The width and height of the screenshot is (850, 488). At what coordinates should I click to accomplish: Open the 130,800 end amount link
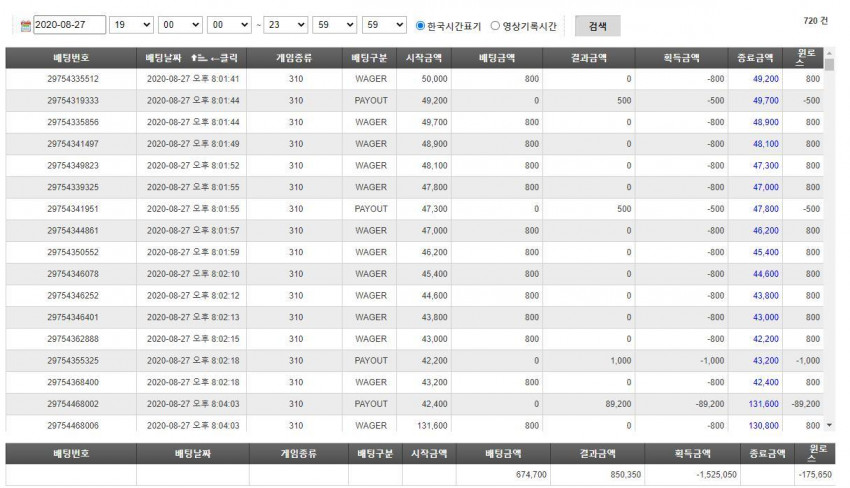pyautogui.click(x=763, y=426)
